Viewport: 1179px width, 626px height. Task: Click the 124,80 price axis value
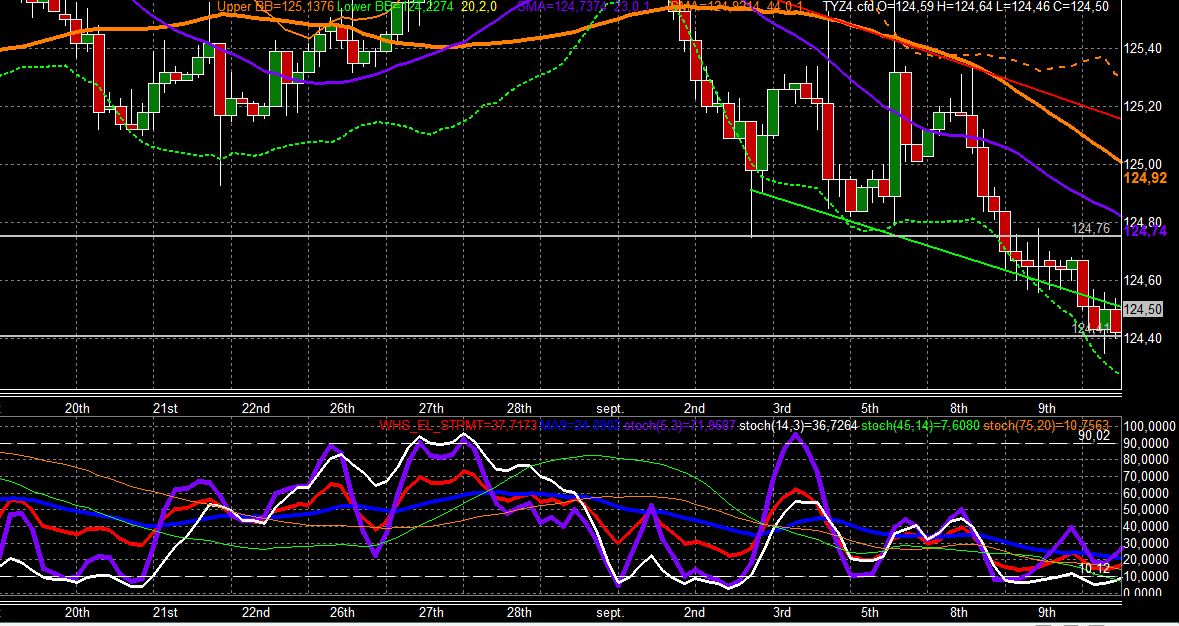1142,222
